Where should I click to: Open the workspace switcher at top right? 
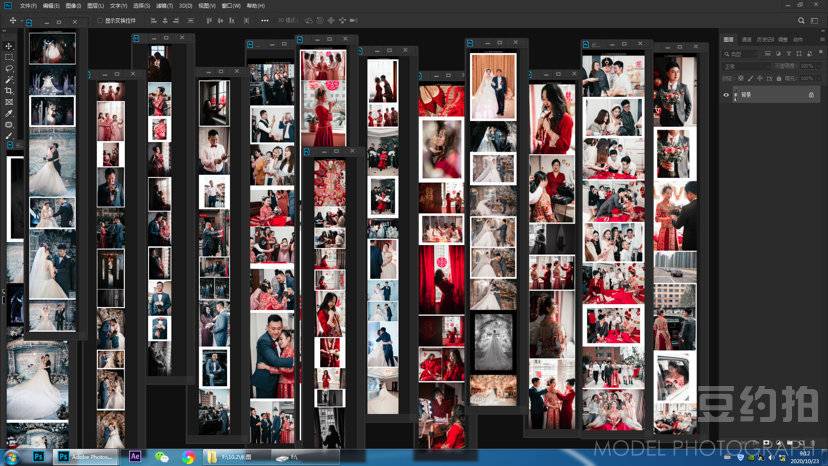[815, 21]
